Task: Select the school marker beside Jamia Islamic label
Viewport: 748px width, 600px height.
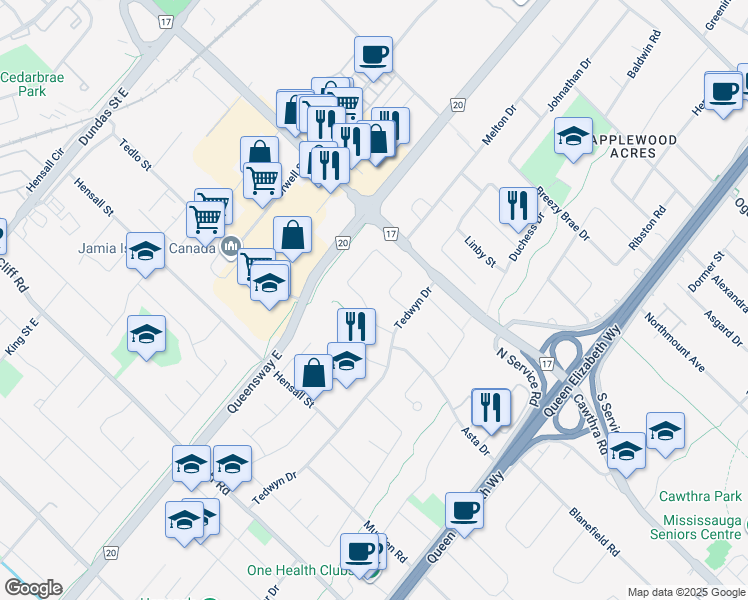Action: pos(146,251)
